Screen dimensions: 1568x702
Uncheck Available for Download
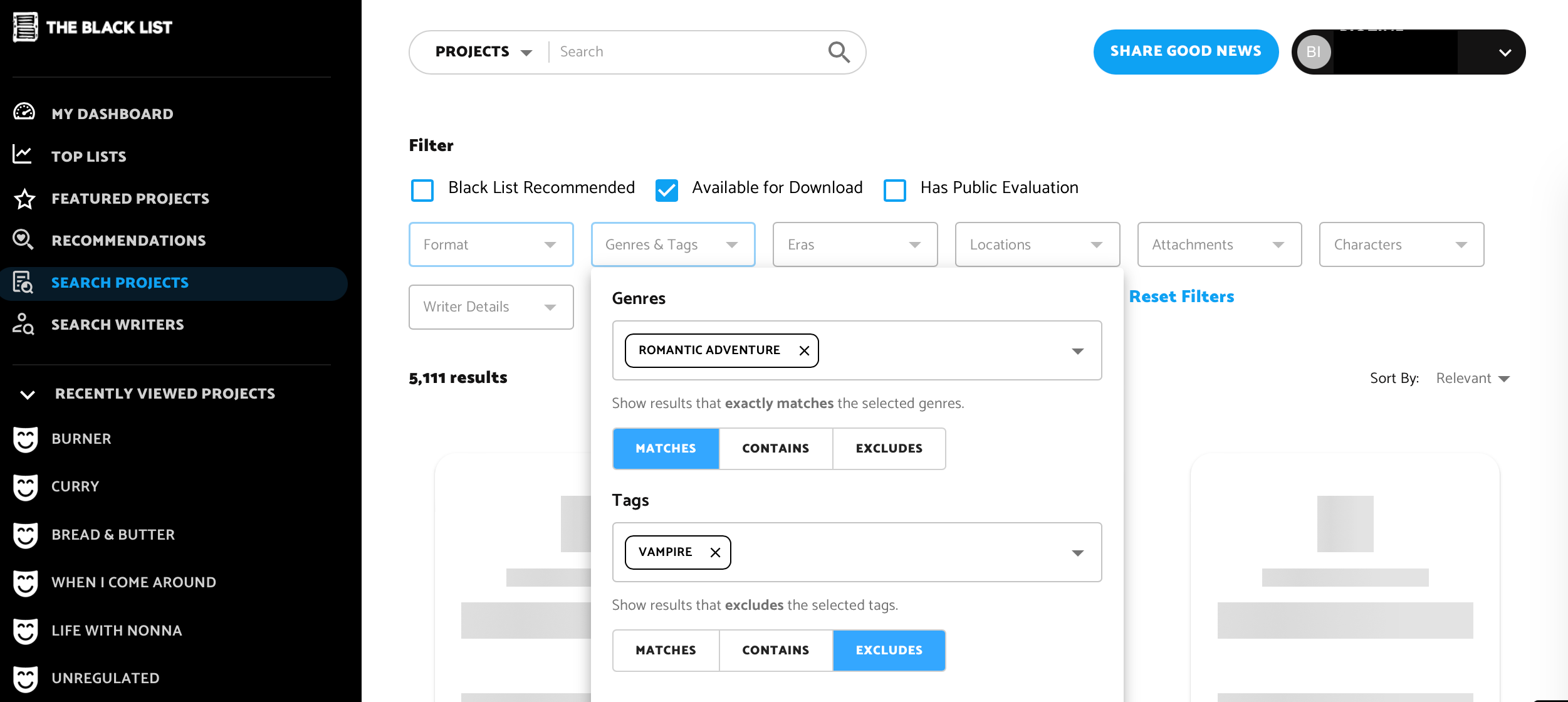pyautogui.click(x=666, y=189)
